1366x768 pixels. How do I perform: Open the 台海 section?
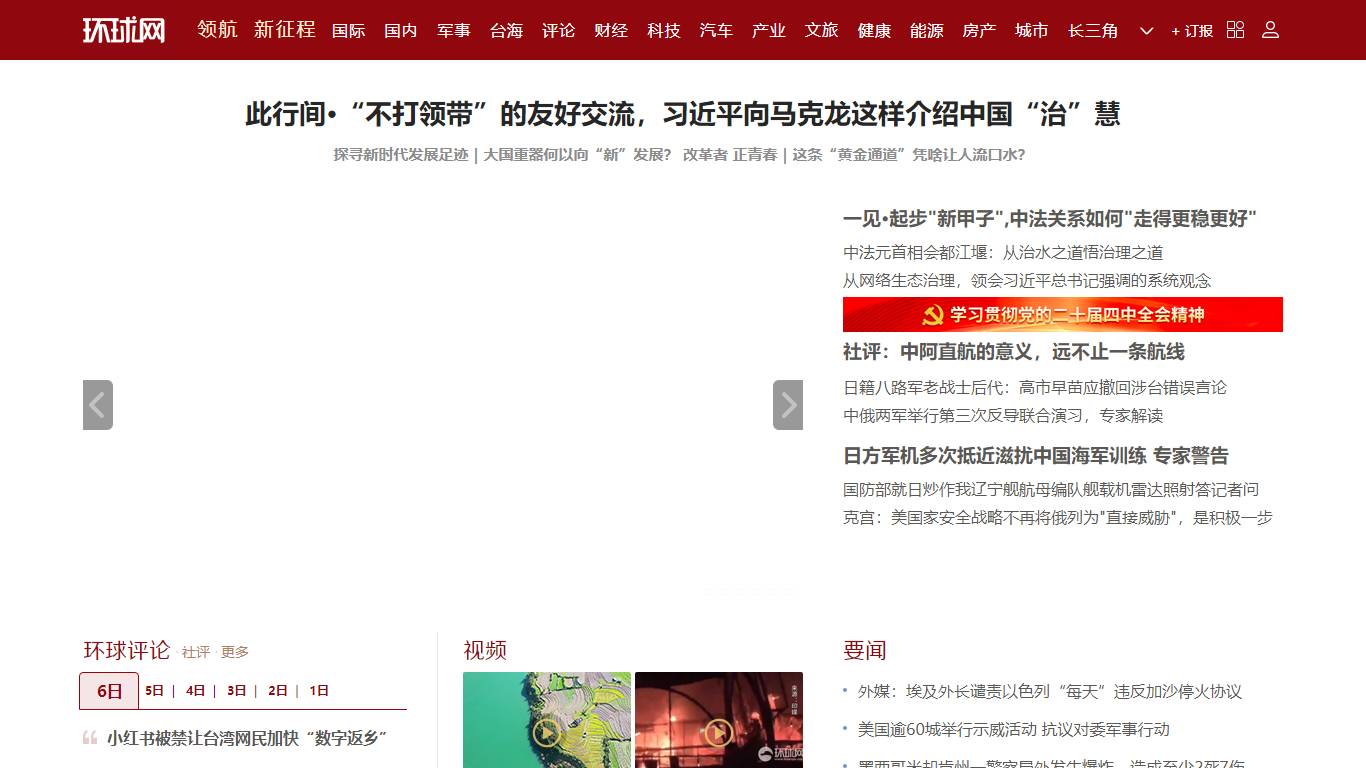507,30
